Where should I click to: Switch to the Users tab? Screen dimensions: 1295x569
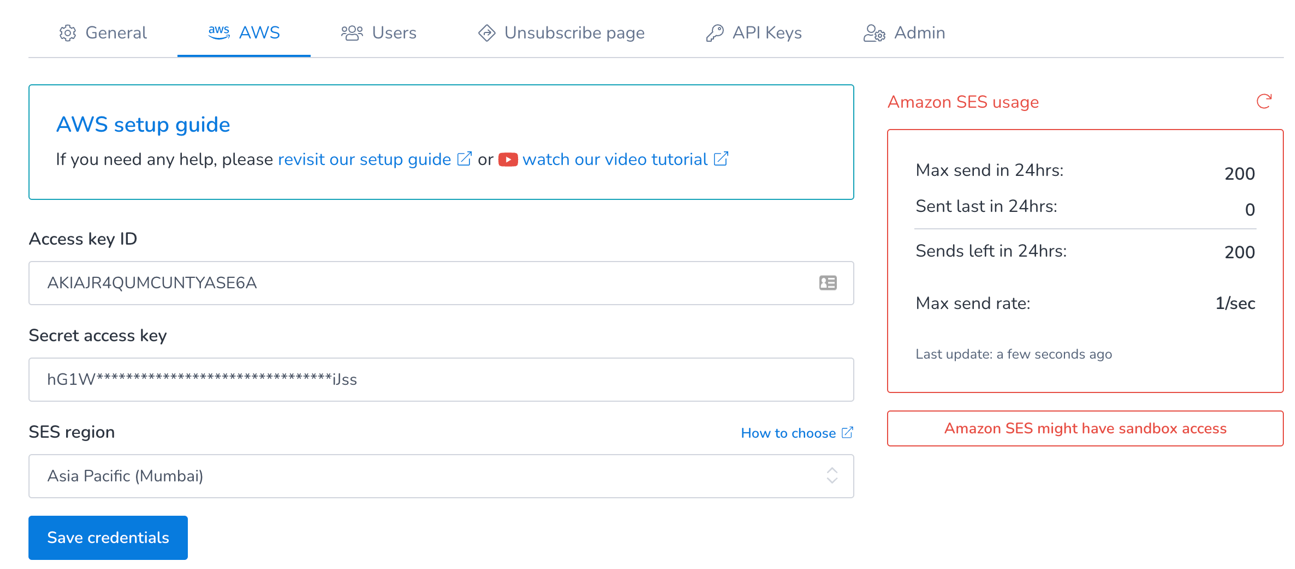pos(379,33)
